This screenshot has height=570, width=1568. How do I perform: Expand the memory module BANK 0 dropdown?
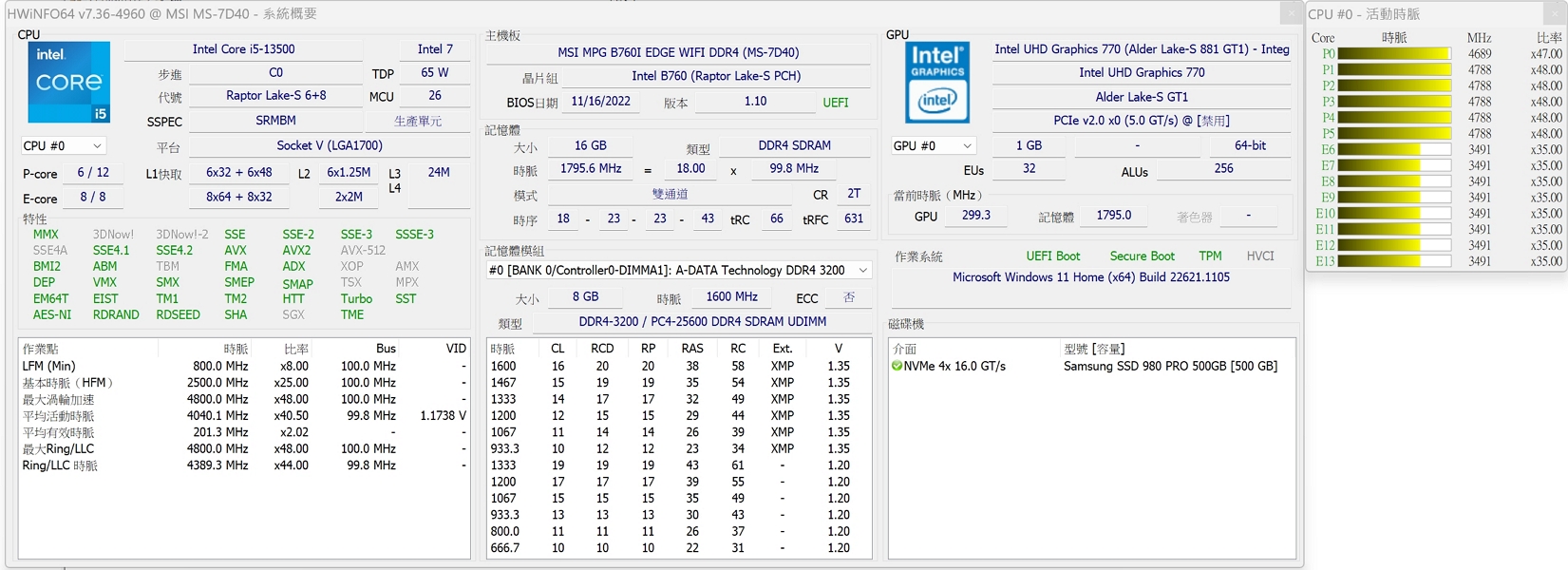[x=678, y=270]
